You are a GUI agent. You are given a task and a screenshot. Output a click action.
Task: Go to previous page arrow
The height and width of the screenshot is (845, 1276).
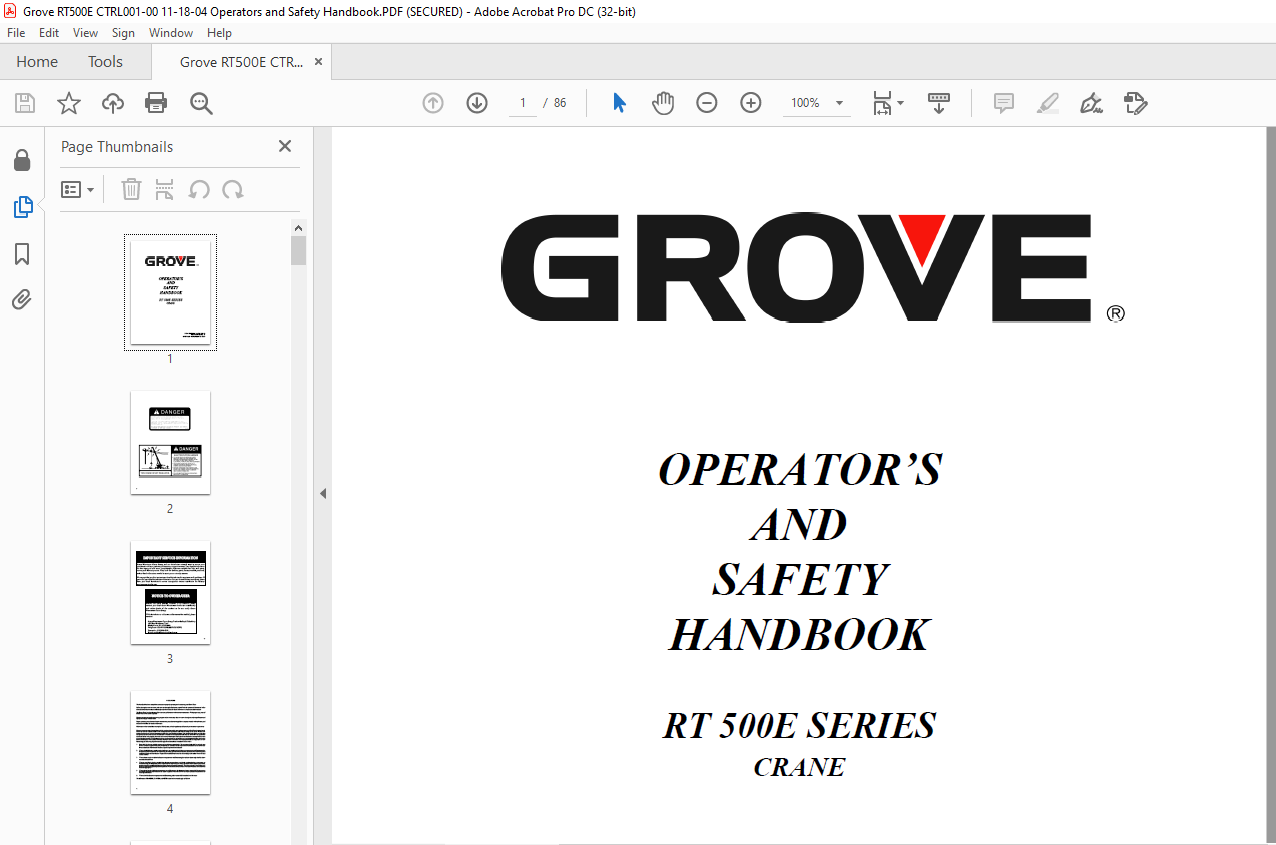coord(433,103)
